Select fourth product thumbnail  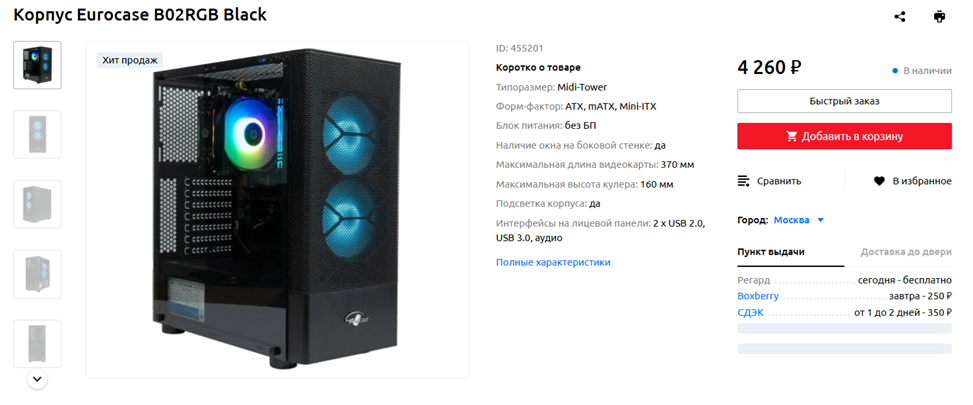pyautogui.click(x=37, y=274)
